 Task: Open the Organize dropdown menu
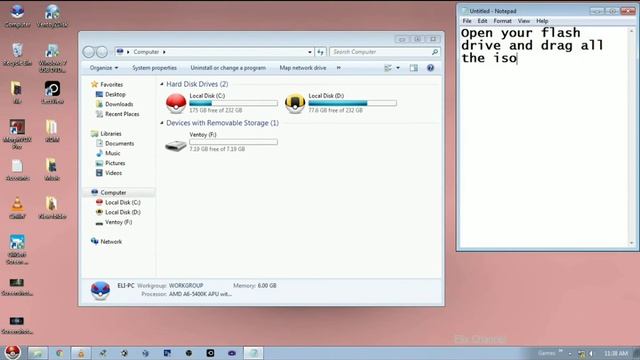pyautogui.click(x=104, y=68)
